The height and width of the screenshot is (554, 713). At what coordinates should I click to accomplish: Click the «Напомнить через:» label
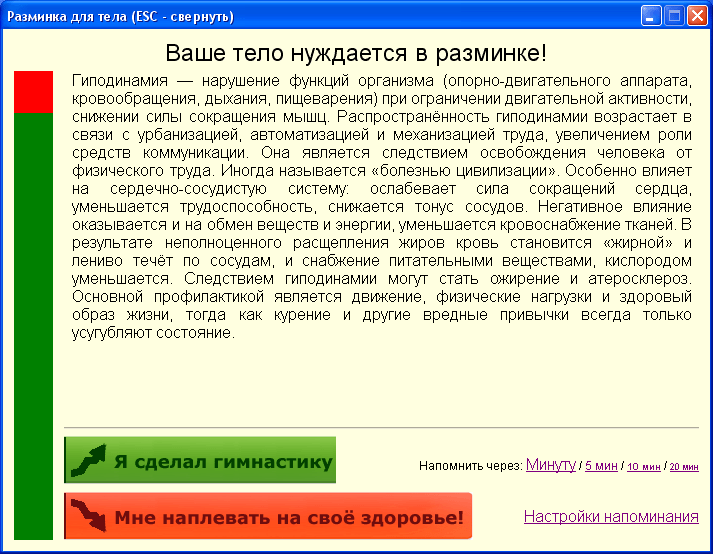pyautogui.click(x=470, y=466)
